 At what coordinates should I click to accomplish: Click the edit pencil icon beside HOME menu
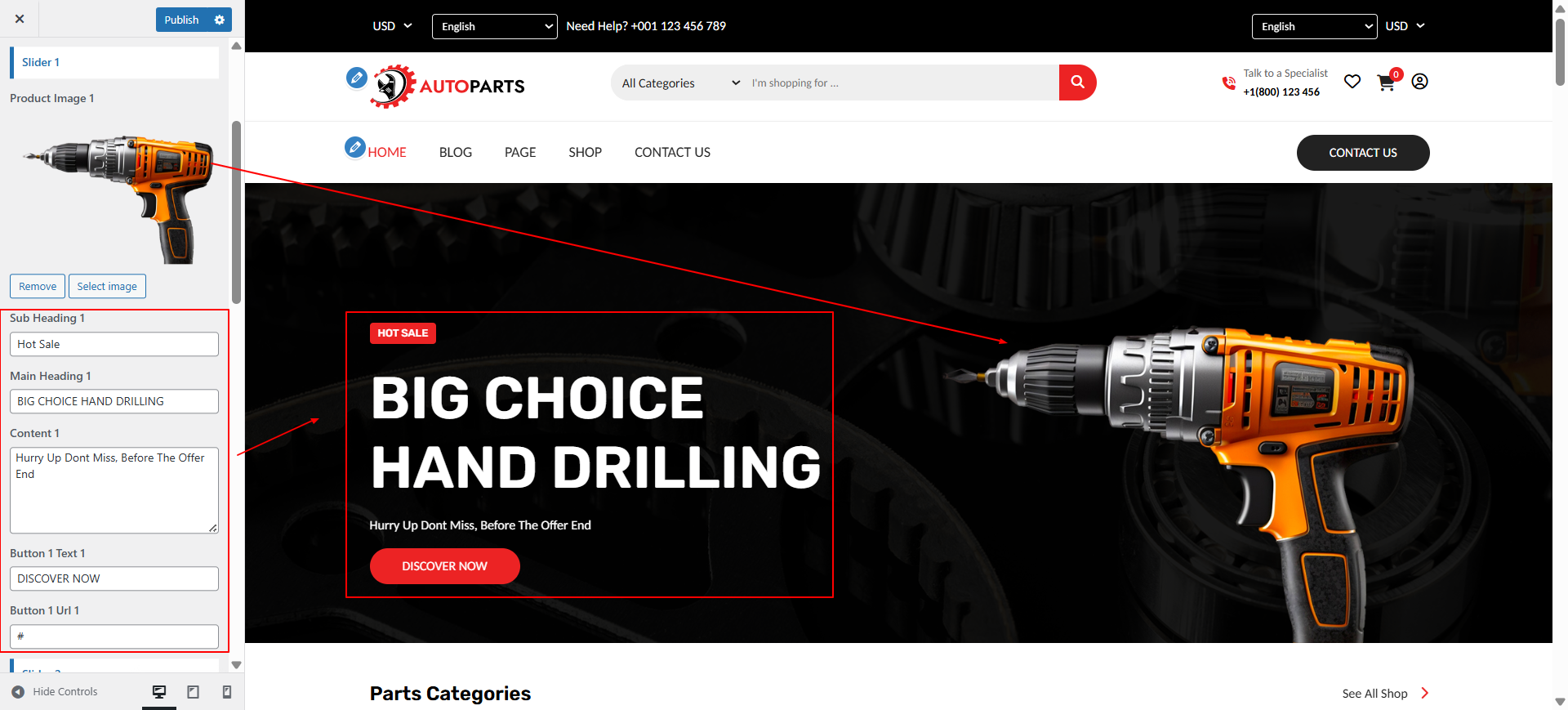point(354,147)
